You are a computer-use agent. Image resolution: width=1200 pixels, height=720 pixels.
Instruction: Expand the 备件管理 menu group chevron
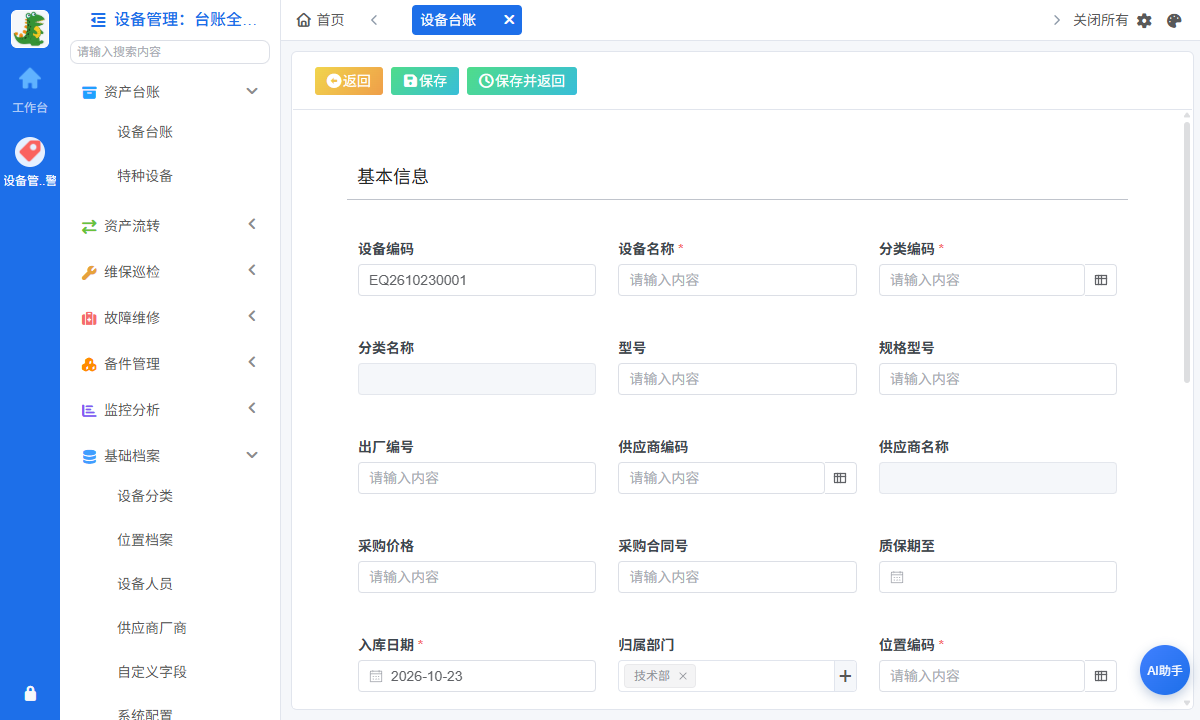252,362
